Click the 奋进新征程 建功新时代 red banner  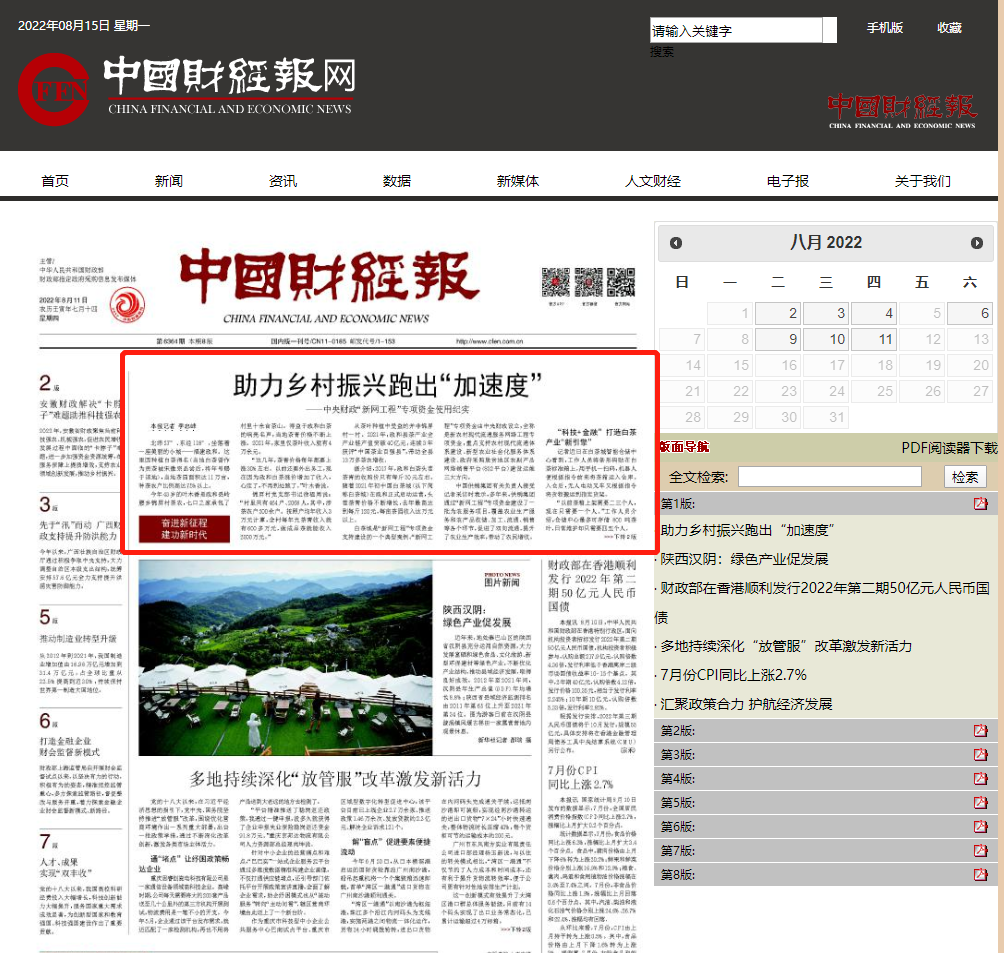click(x=184, y=529)
